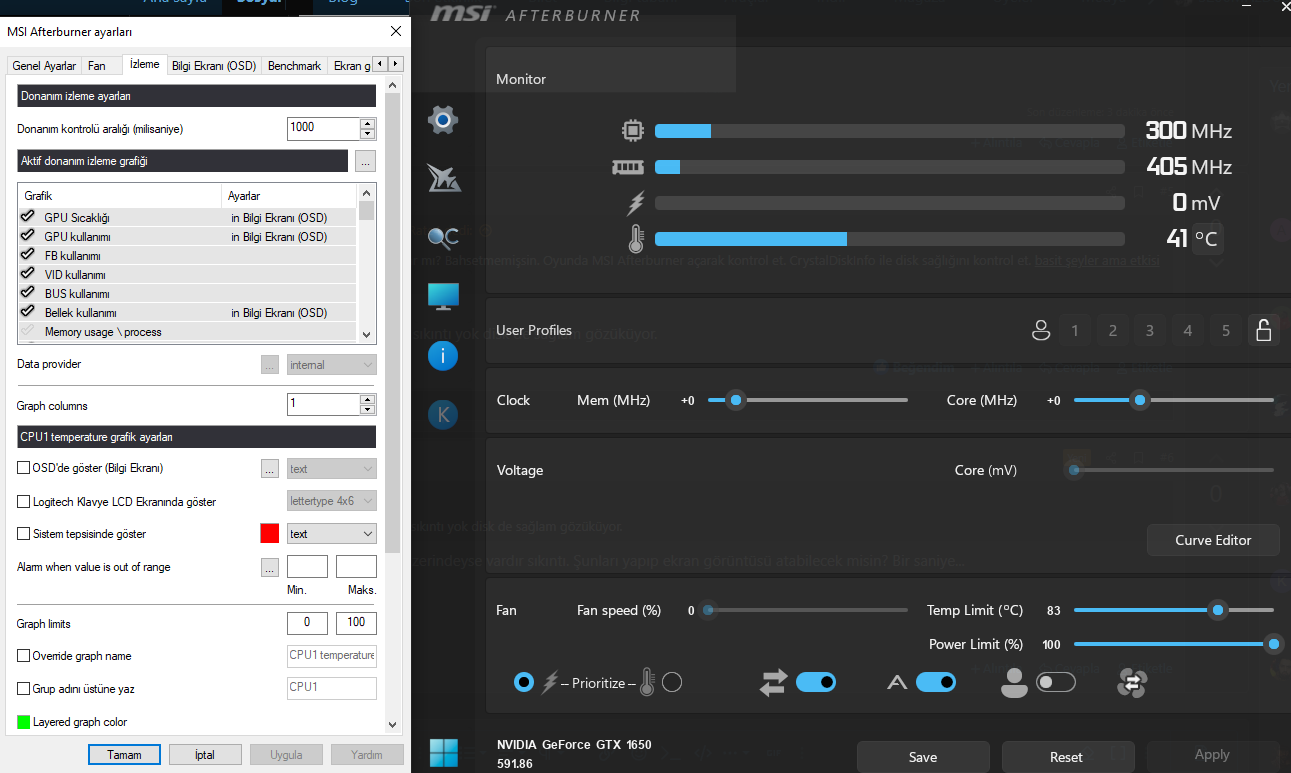Viewport: 1291px width, 773px height.
Task: Open Afterburner settings gear in the sidebar
Action: [x=443, y=120]
